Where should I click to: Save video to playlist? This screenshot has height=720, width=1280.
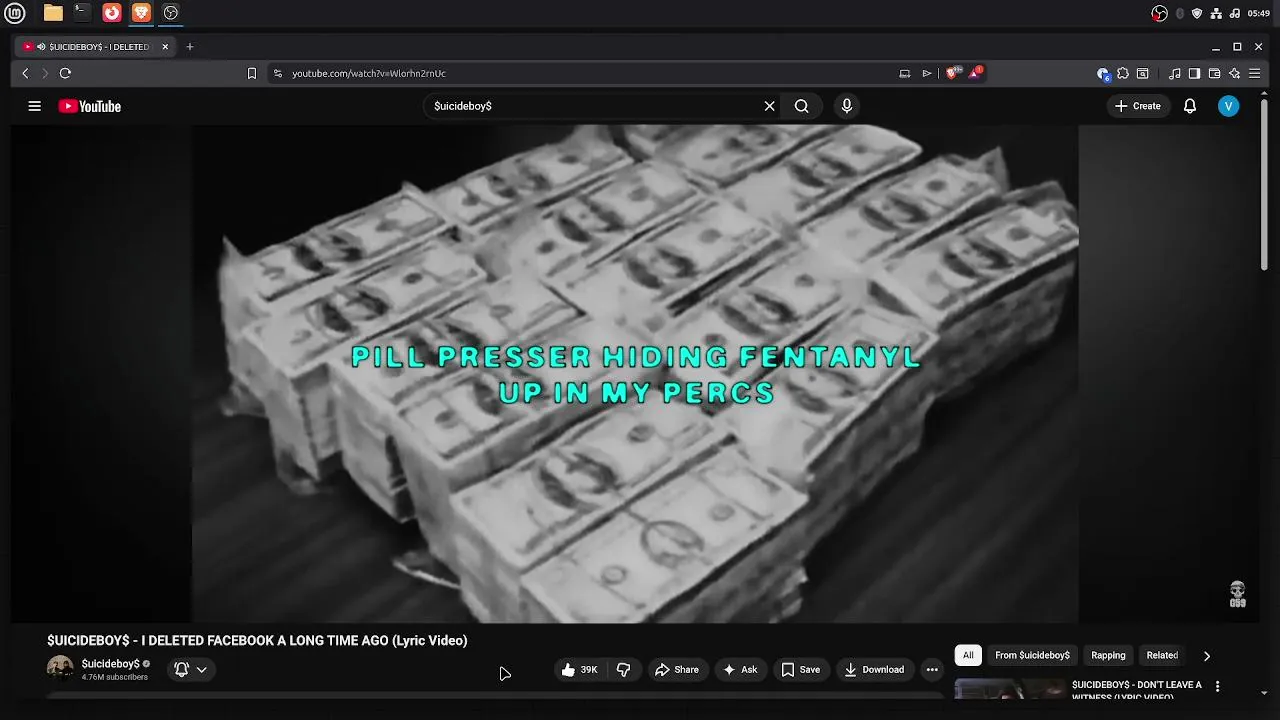800,670
